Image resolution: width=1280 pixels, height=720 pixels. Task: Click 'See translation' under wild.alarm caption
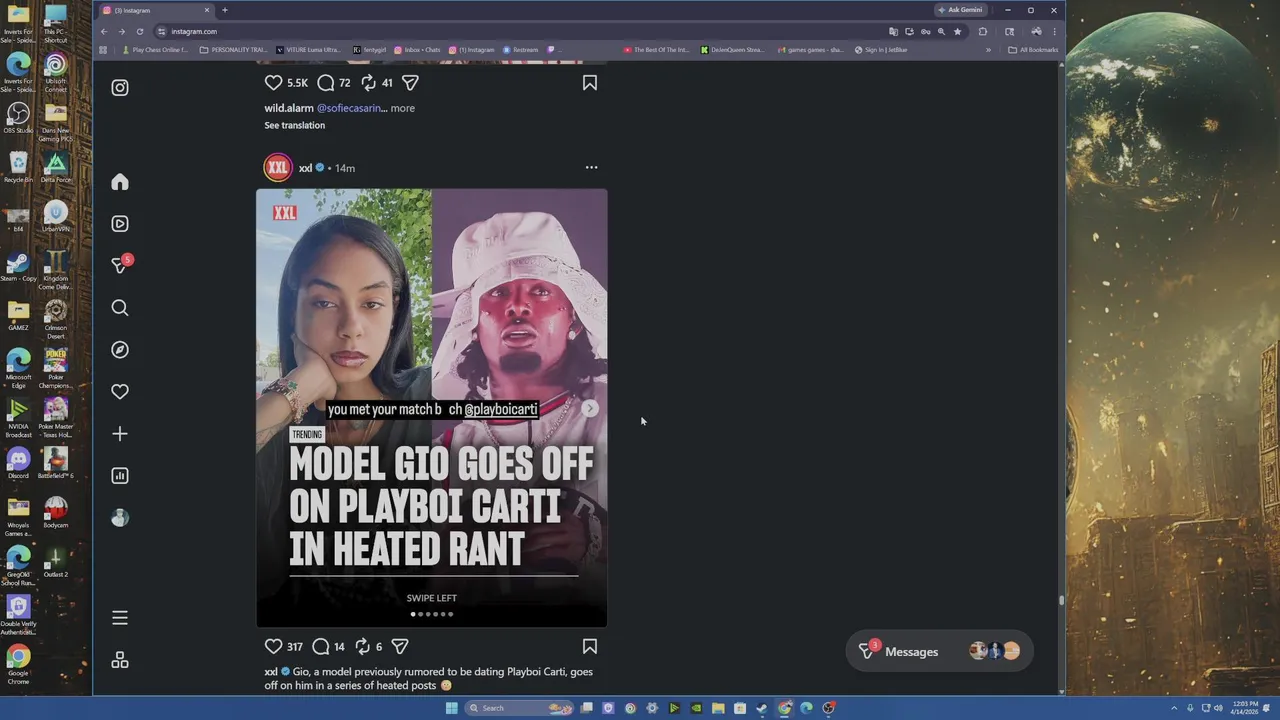coord(294,125)
